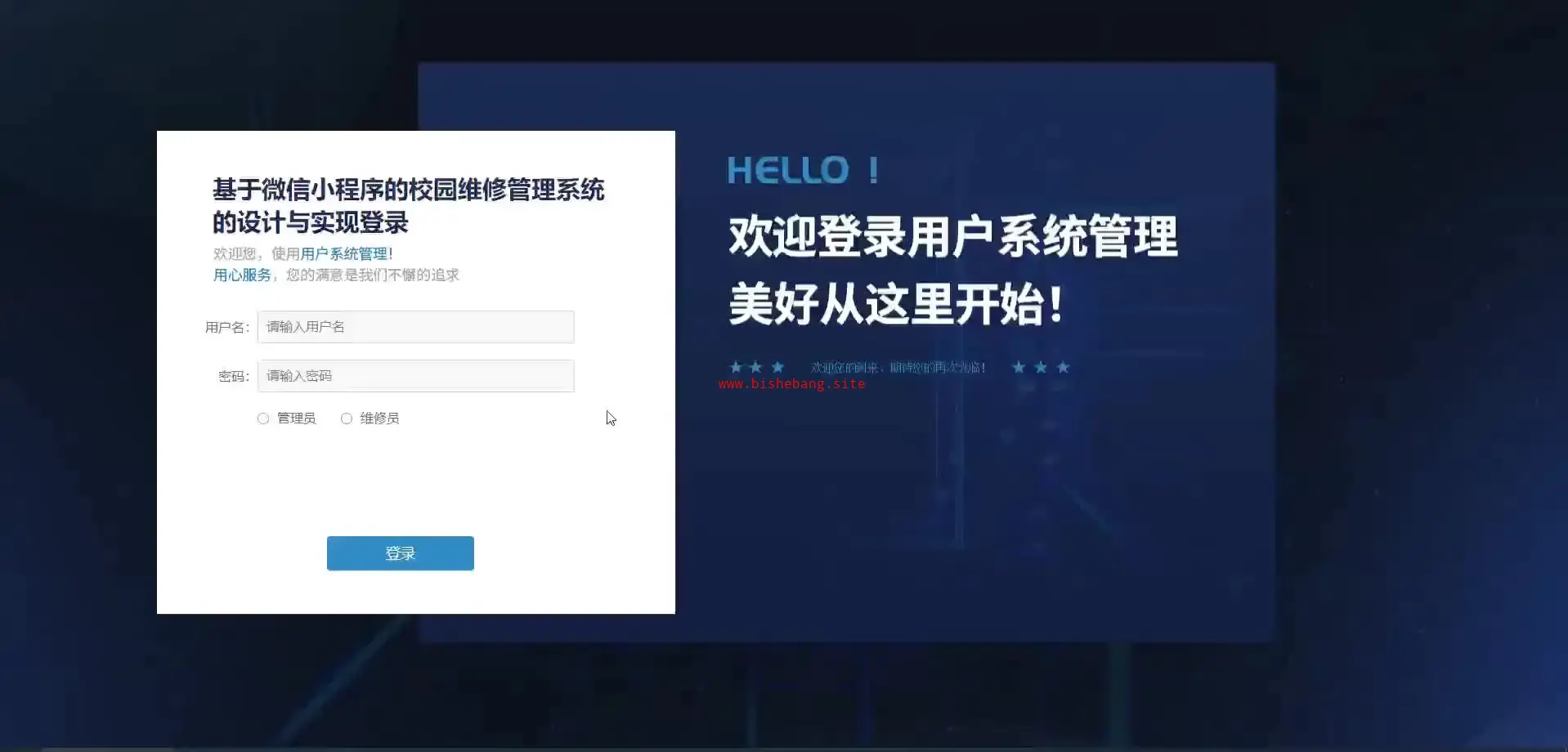Click the 登录 login button
The height and width of the screenshot is (752, 1568).
401,553
